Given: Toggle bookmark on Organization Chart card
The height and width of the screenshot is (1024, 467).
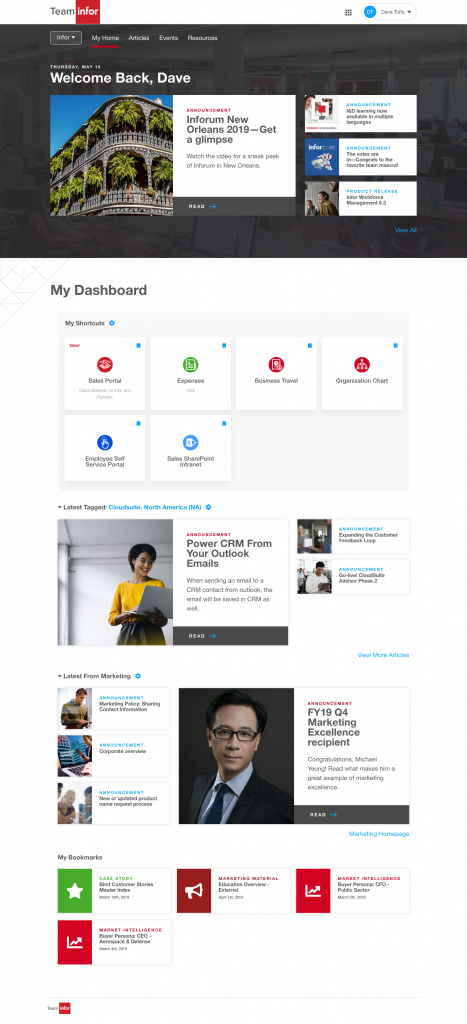Looking at the screenshot, I should [x=395, y=345].
